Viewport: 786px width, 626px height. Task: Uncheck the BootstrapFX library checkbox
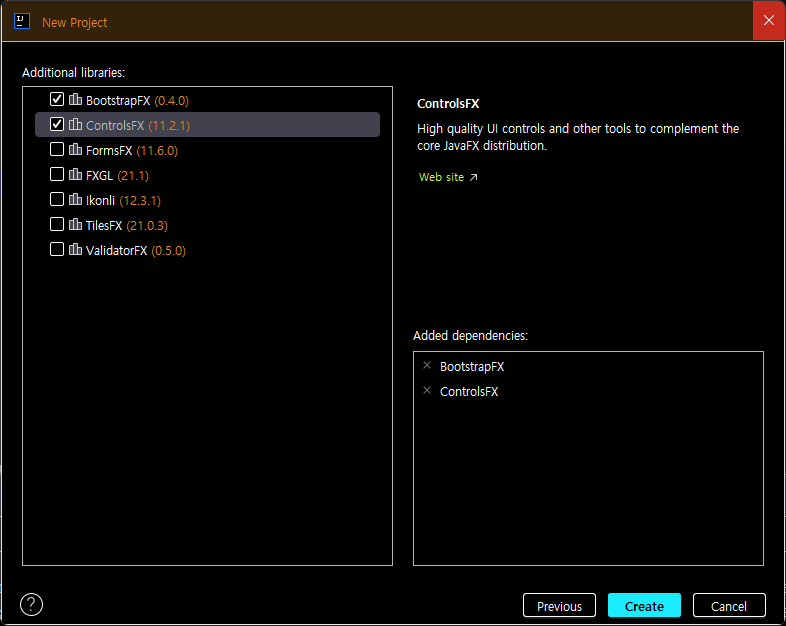click(57, 99)
